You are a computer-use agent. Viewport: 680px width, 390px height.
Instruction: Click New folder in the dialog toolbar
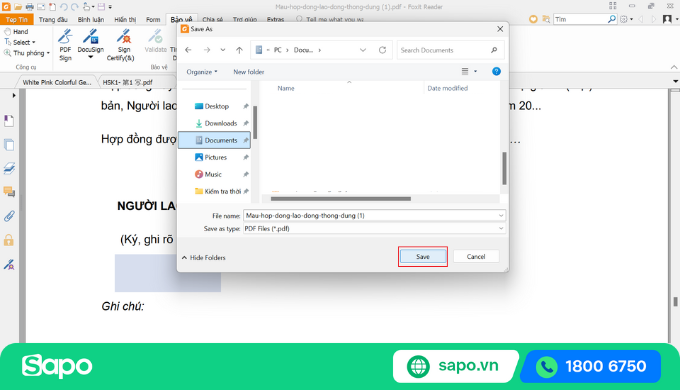[248, 72]
